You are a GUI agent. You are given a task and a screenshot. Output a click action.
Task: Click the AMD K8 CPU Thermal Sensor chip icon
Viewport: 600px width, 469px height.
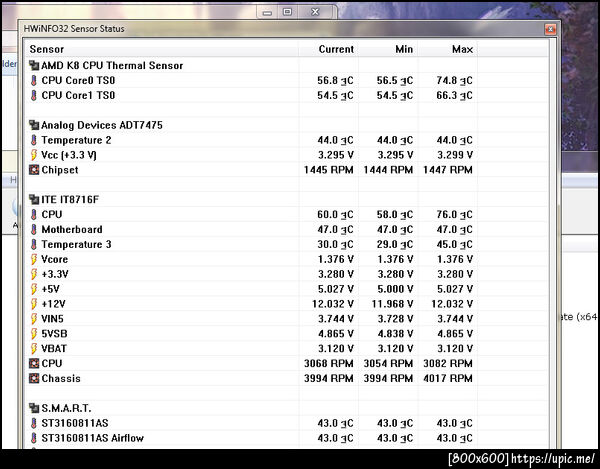(34, 65)
